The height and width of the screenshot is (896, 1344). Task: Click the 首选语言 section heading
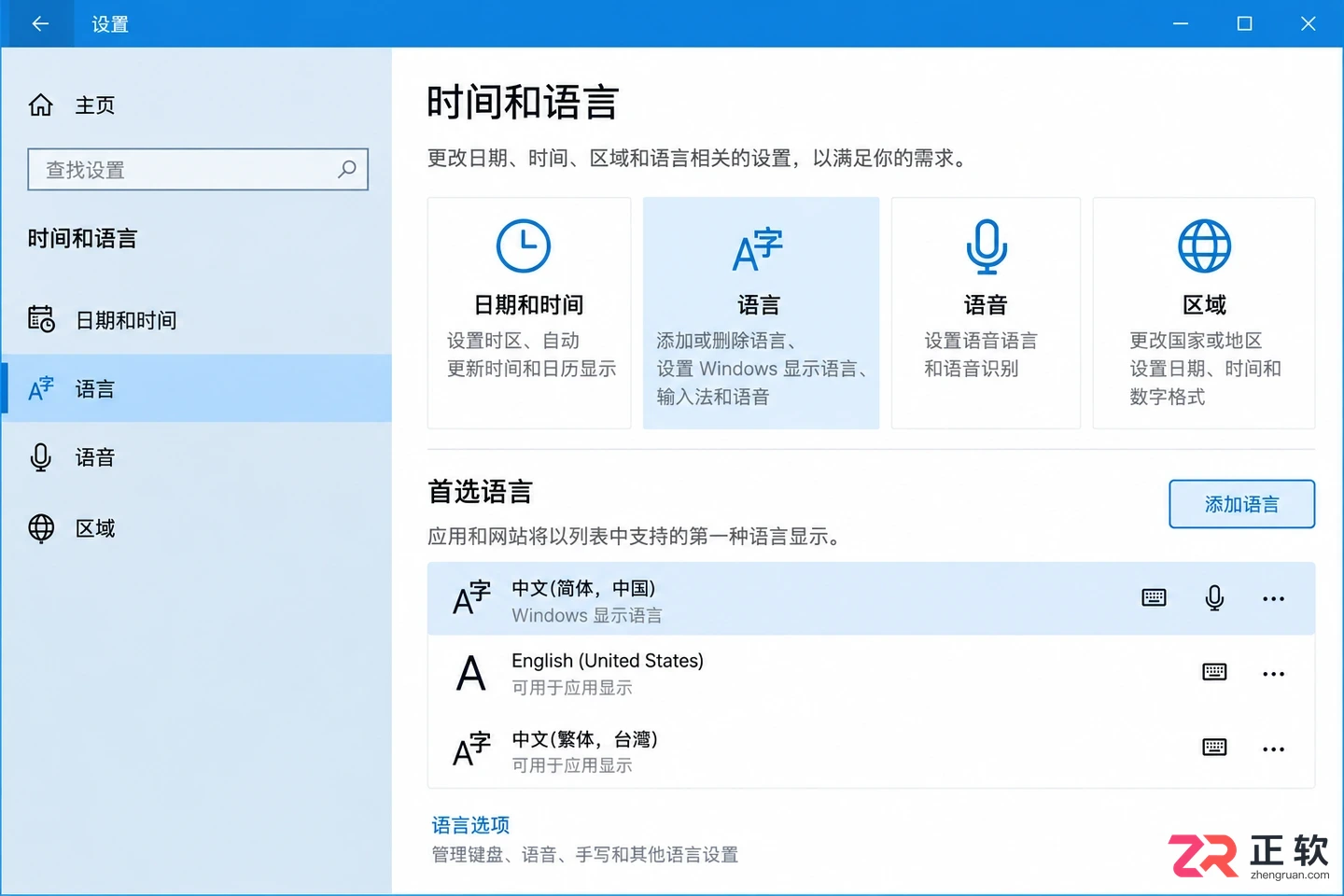[x=480, y=492]
